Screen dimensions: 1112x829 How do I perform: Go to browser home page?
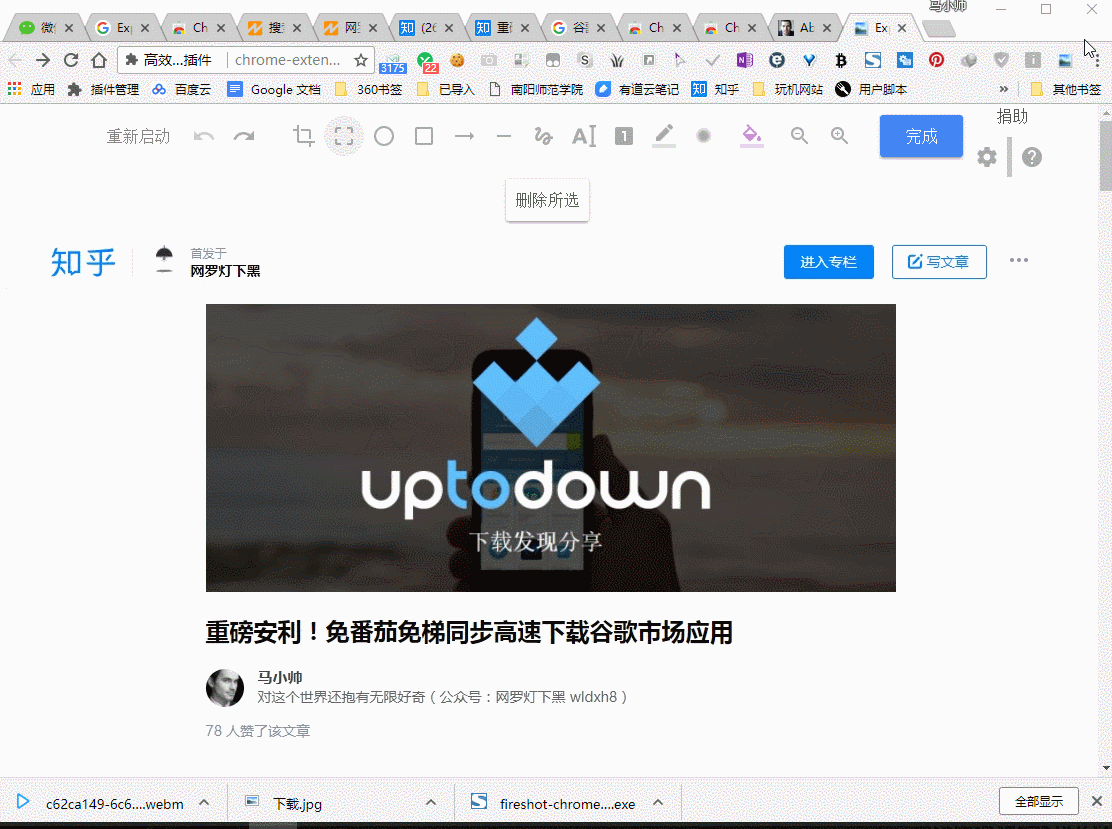coord(99,60)
